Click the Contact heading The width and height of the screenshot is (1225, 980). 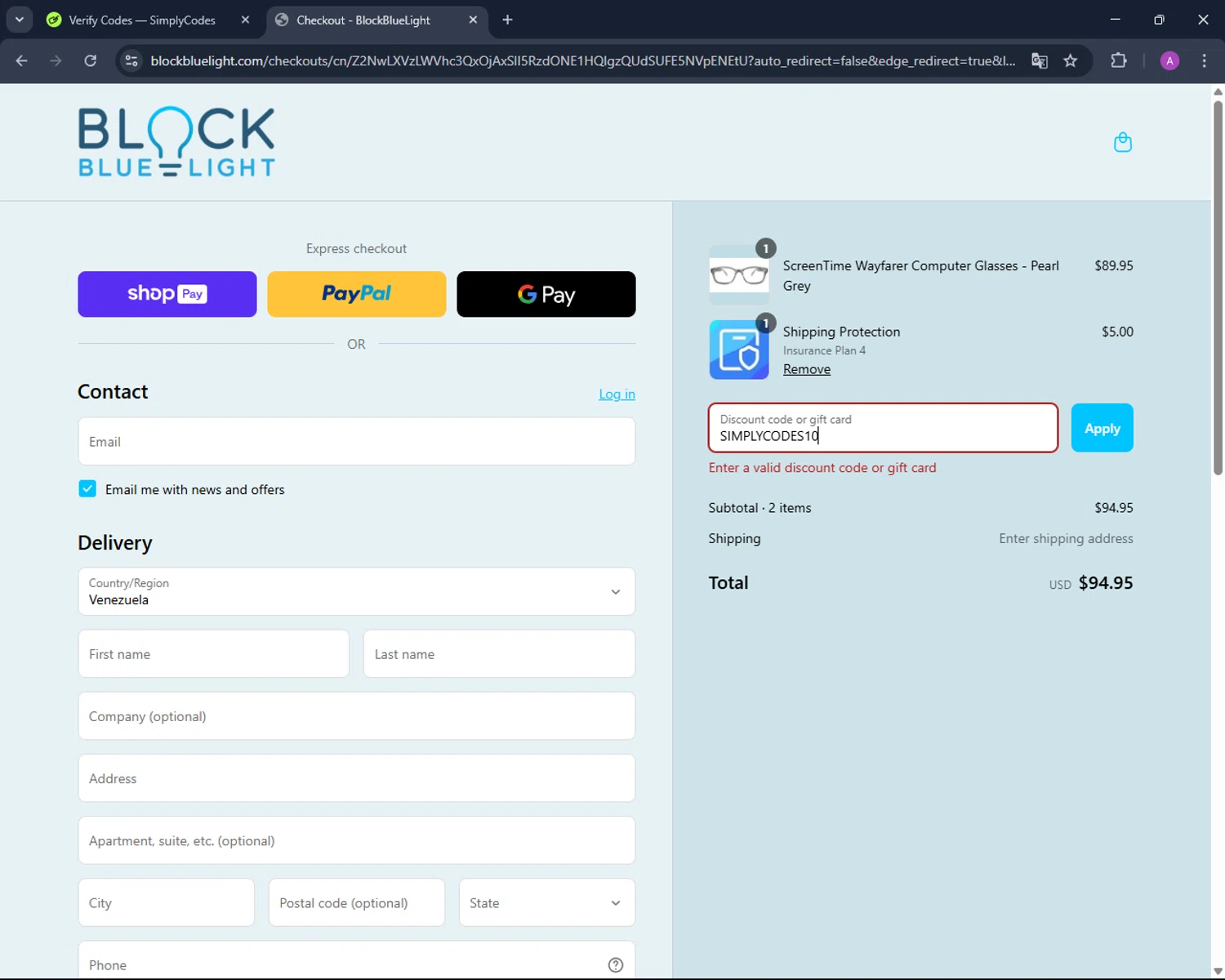coord(113,392)
